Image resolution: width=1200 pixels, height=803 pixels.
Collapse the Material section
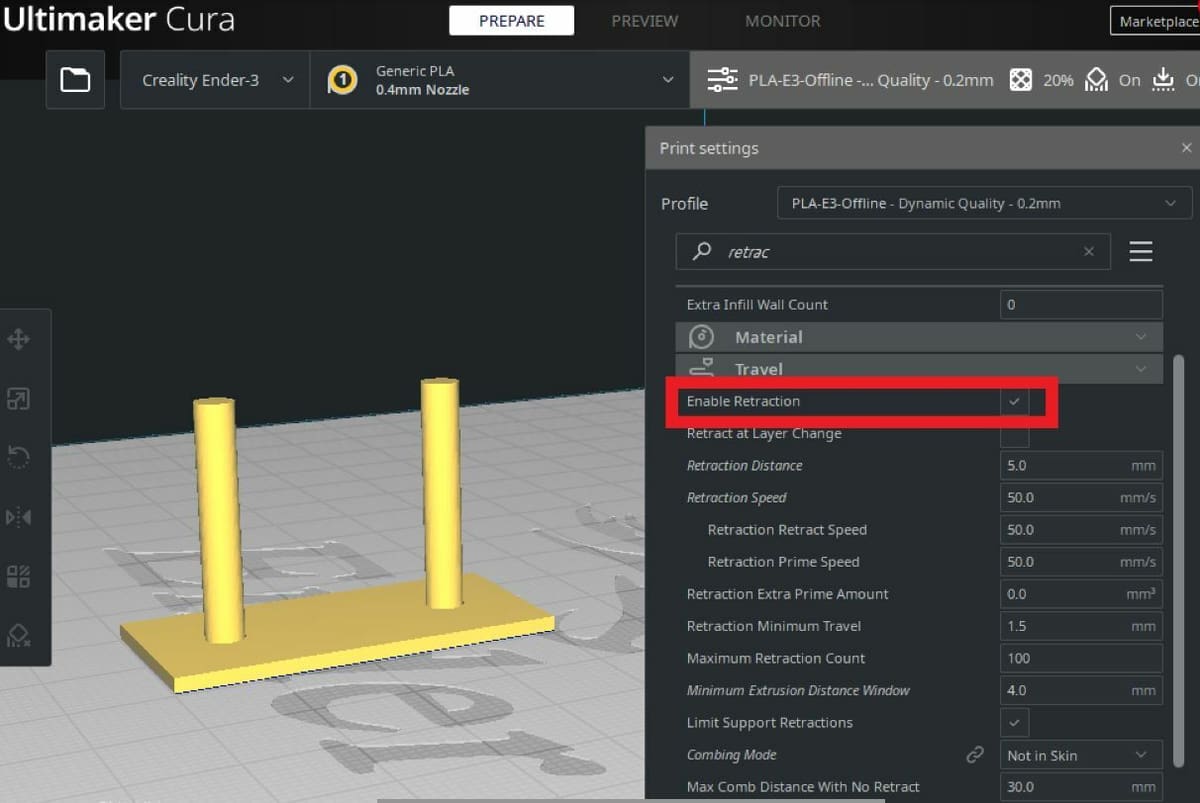[1141, 337]
